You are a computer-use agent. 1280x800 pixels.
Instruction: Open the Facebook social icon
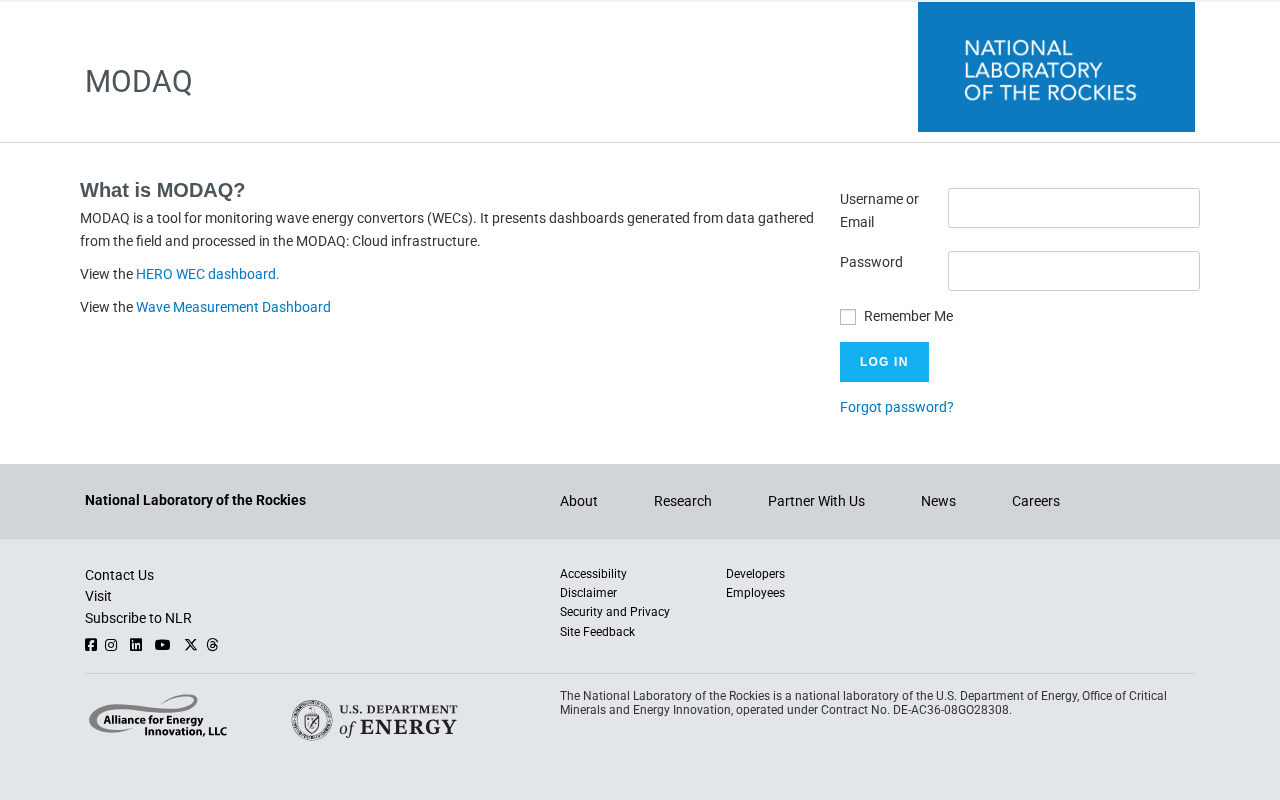(91, 645)
